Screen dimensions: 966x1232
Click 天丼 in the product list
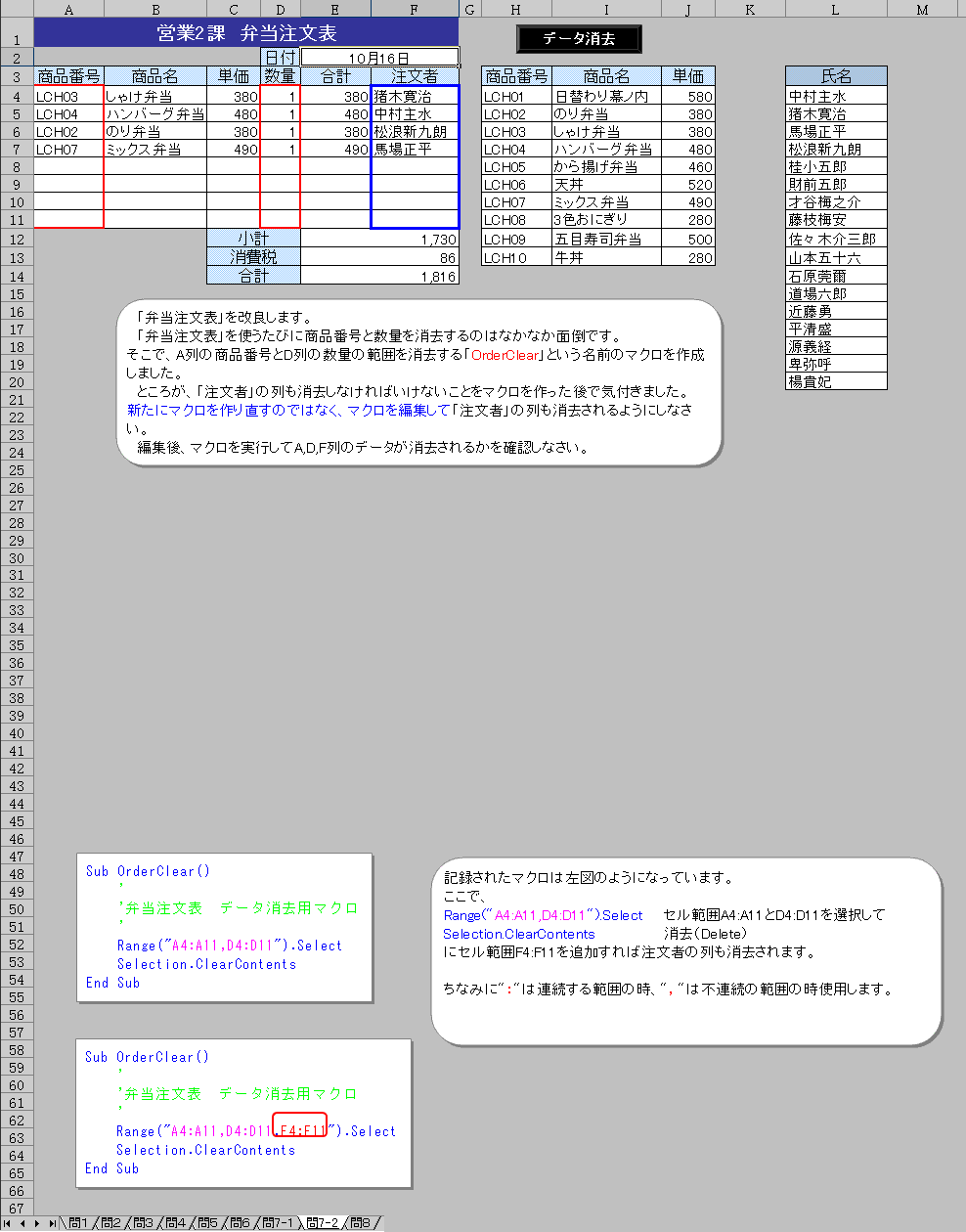click(606, 185)
